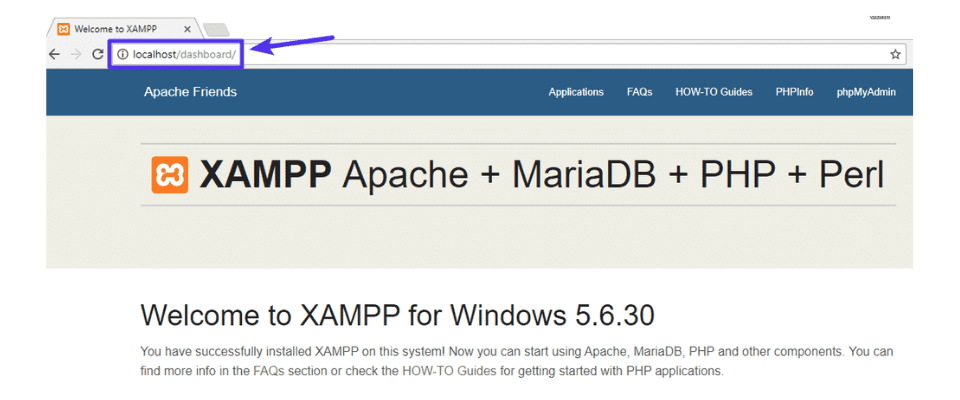Click the browser back arrow

(x=55, y=54)
